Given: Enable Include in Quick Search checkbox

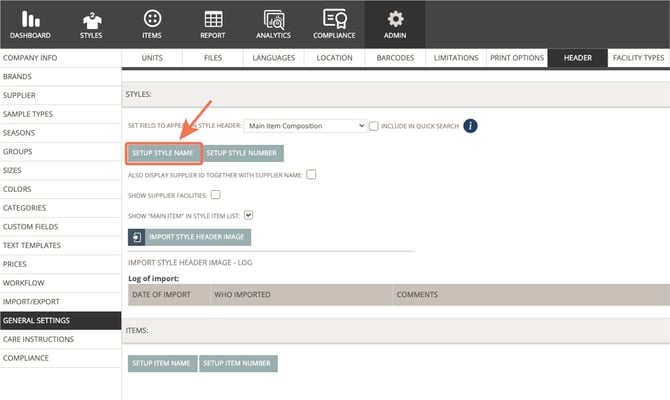Looking at the screenshot, I should tap(374, 126).
